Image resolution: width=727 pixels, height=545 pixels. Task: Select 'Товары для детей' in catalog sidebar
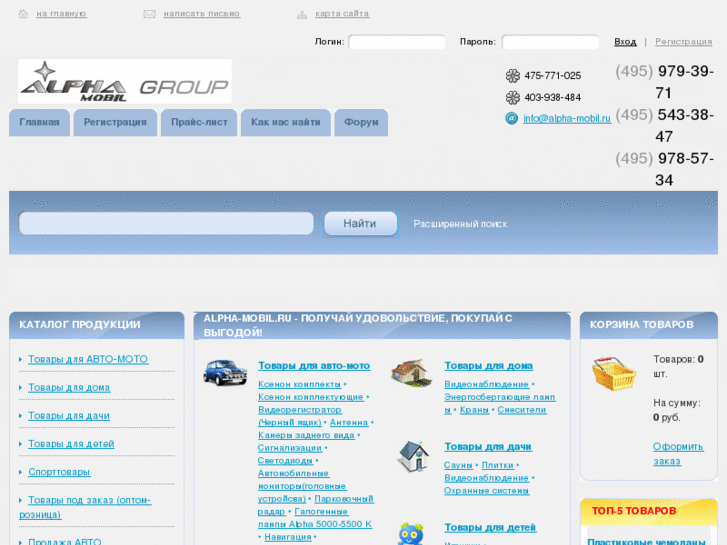click(x=71, y=444)
